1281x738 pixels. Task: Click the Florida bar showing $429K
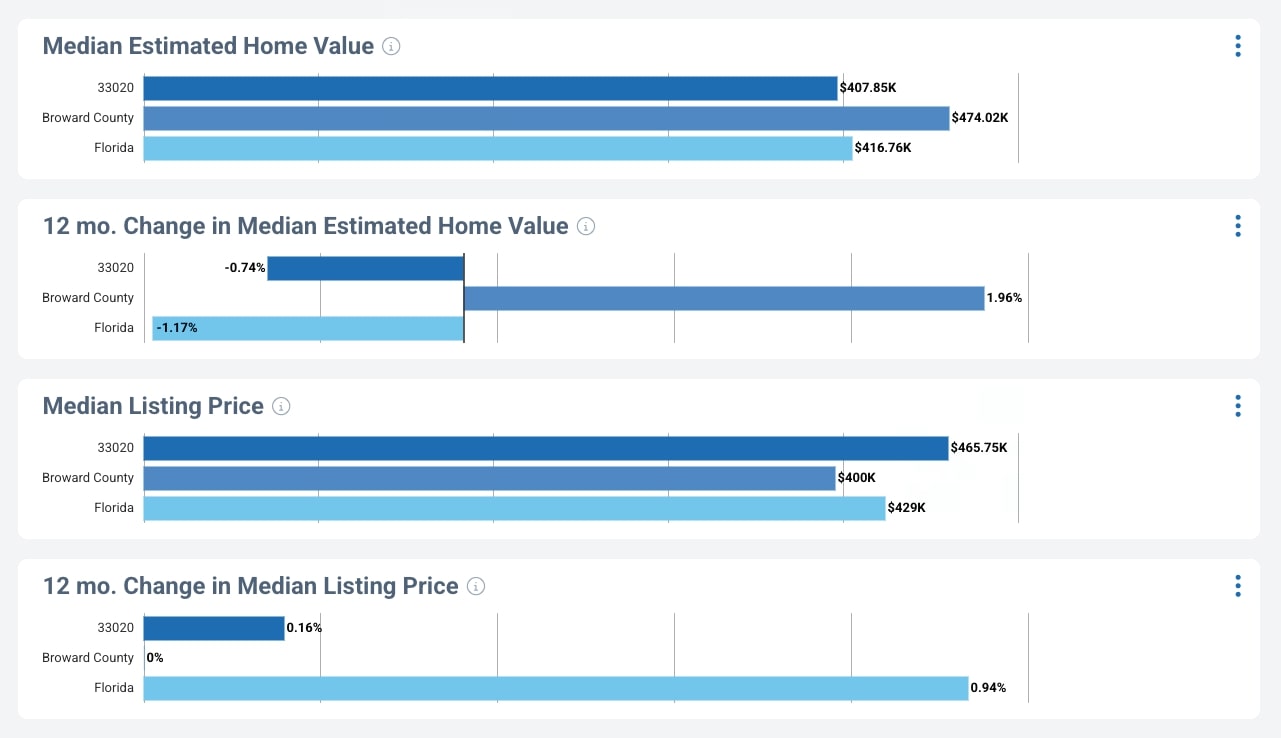tap(514, 508)
